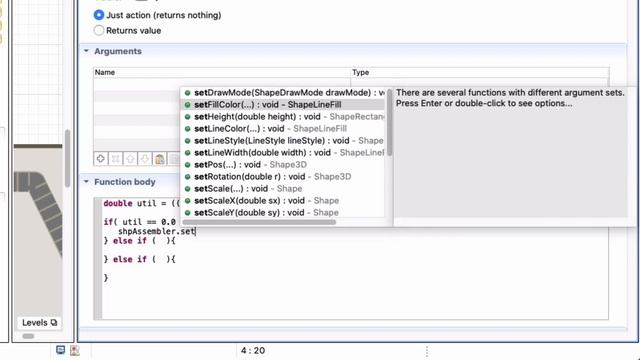Screen dimensions: 640x360
Task: Click the vertical scrollbar of autocomplete list
Action: (x=389, y=122)
